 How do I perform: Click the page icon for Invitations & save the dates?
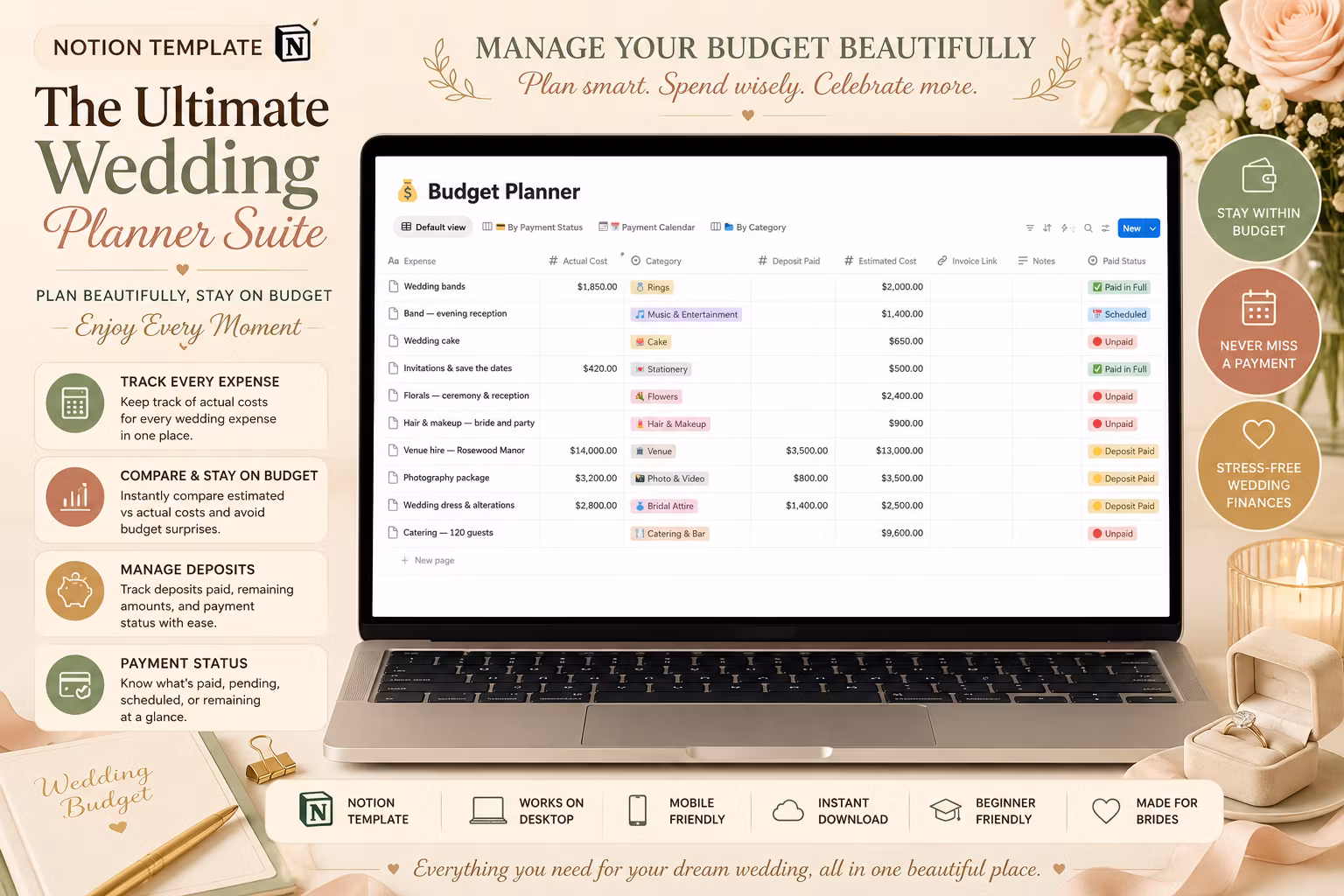click(x=393, y=368)
